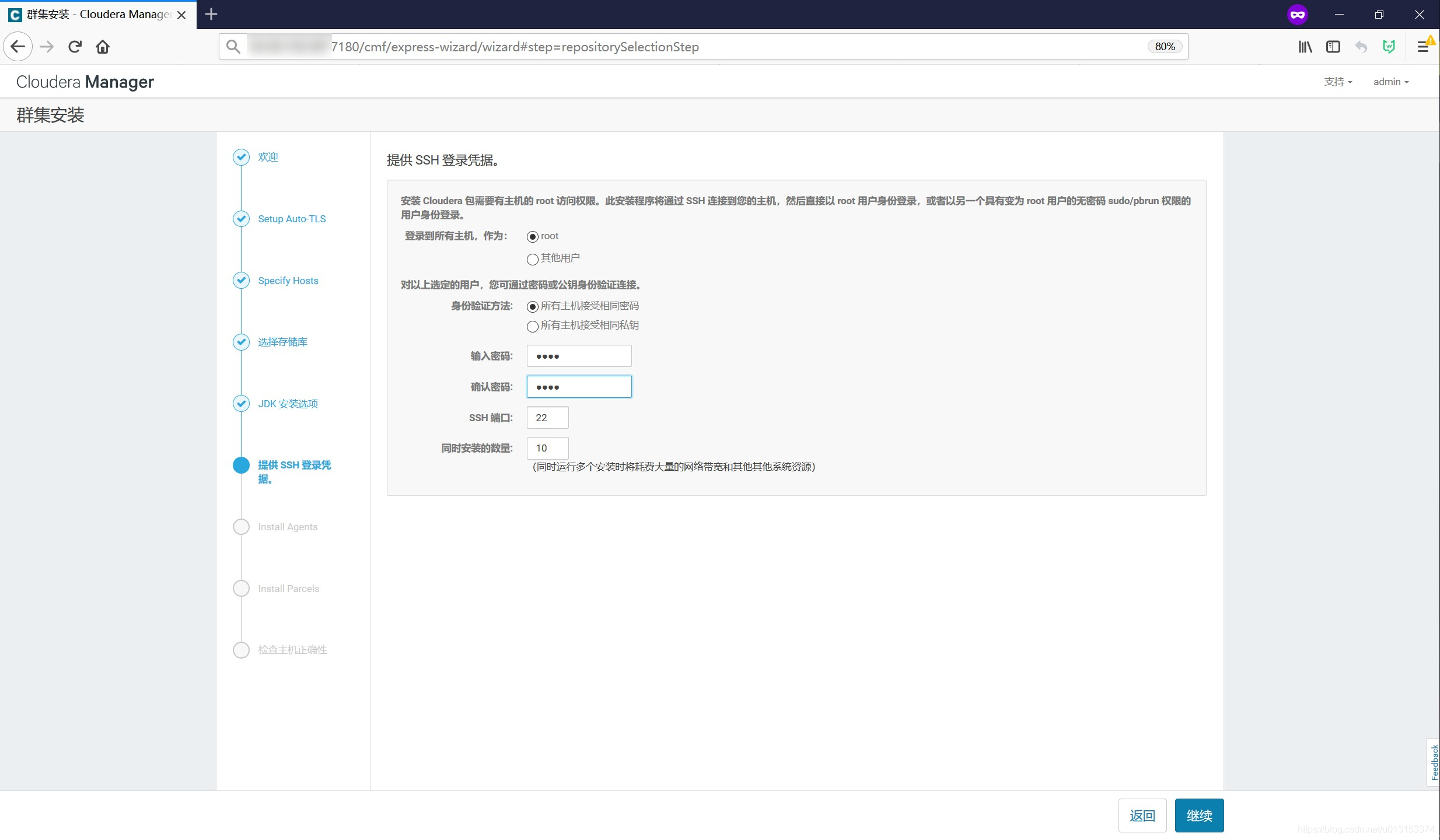
Task: Choose 所有主机接受相同私钥 authentication option
Action: (532, 326)
